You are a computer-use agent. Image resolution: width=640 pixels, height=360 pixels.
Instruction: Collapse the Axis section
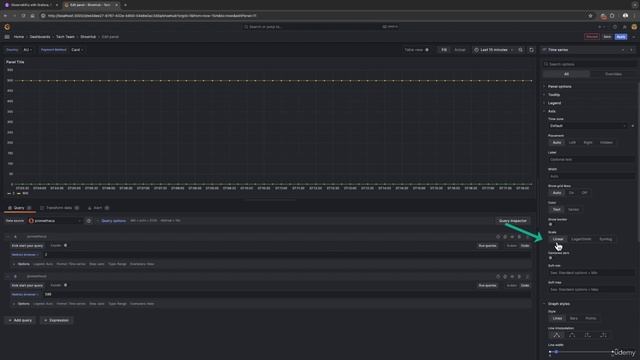click(x=551, y=111)
